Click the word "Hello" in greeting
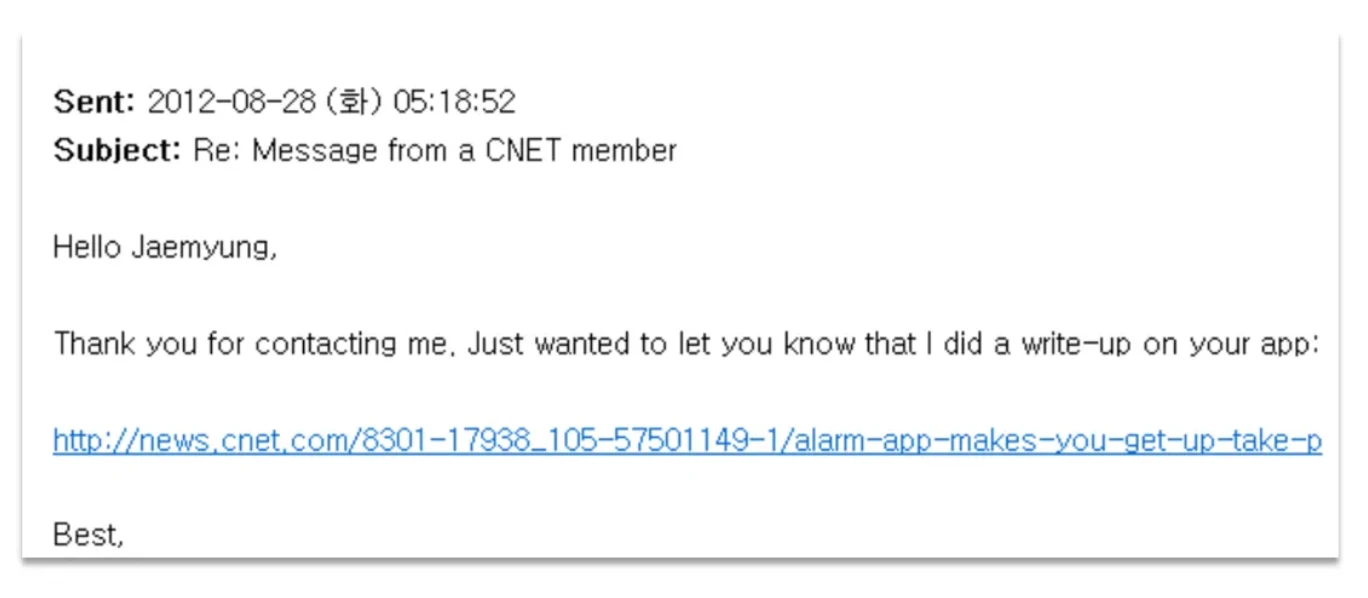Viewport: 1368px width, 598px height. click(88, 247)
